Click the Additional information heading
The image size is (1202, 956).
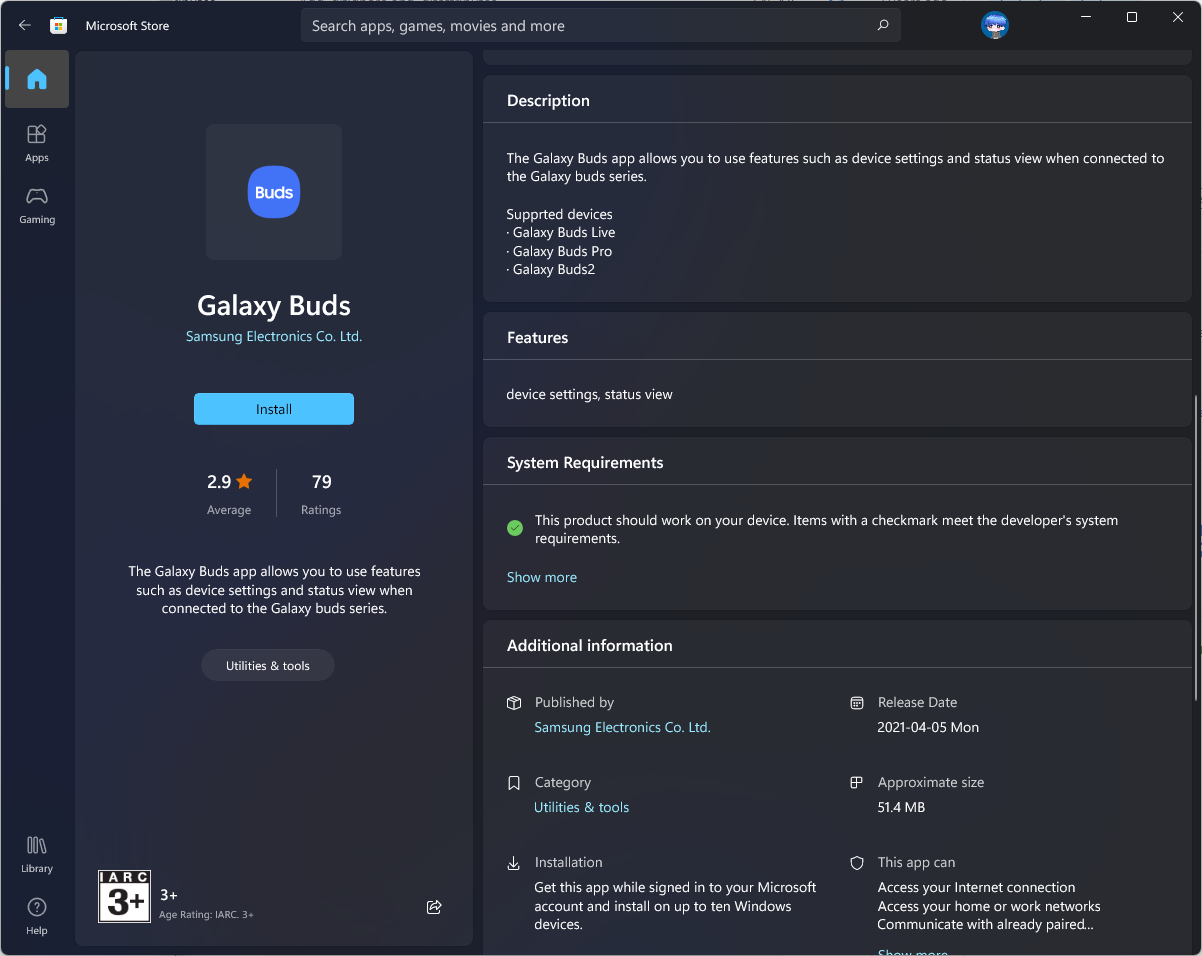[590, 646]
